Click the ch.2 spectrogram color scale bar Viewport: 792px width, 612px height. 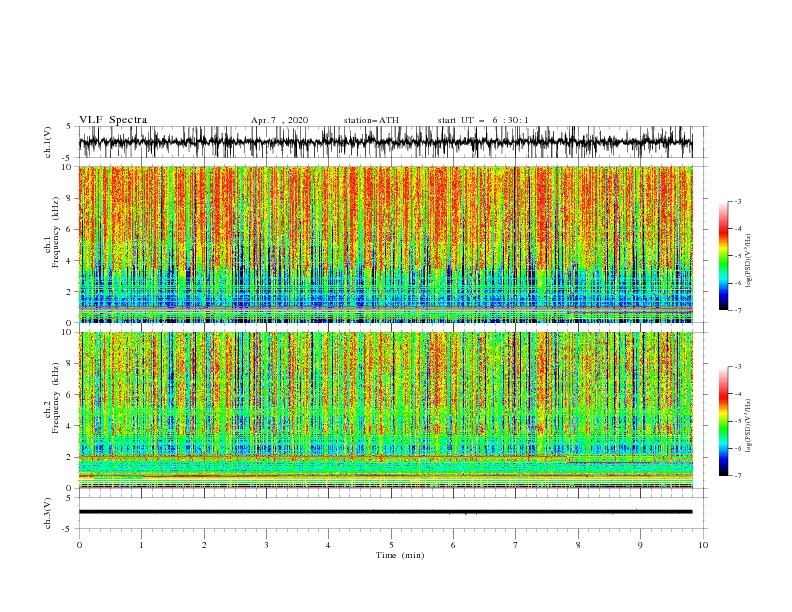pyautogui.click(x=723, y=421)
